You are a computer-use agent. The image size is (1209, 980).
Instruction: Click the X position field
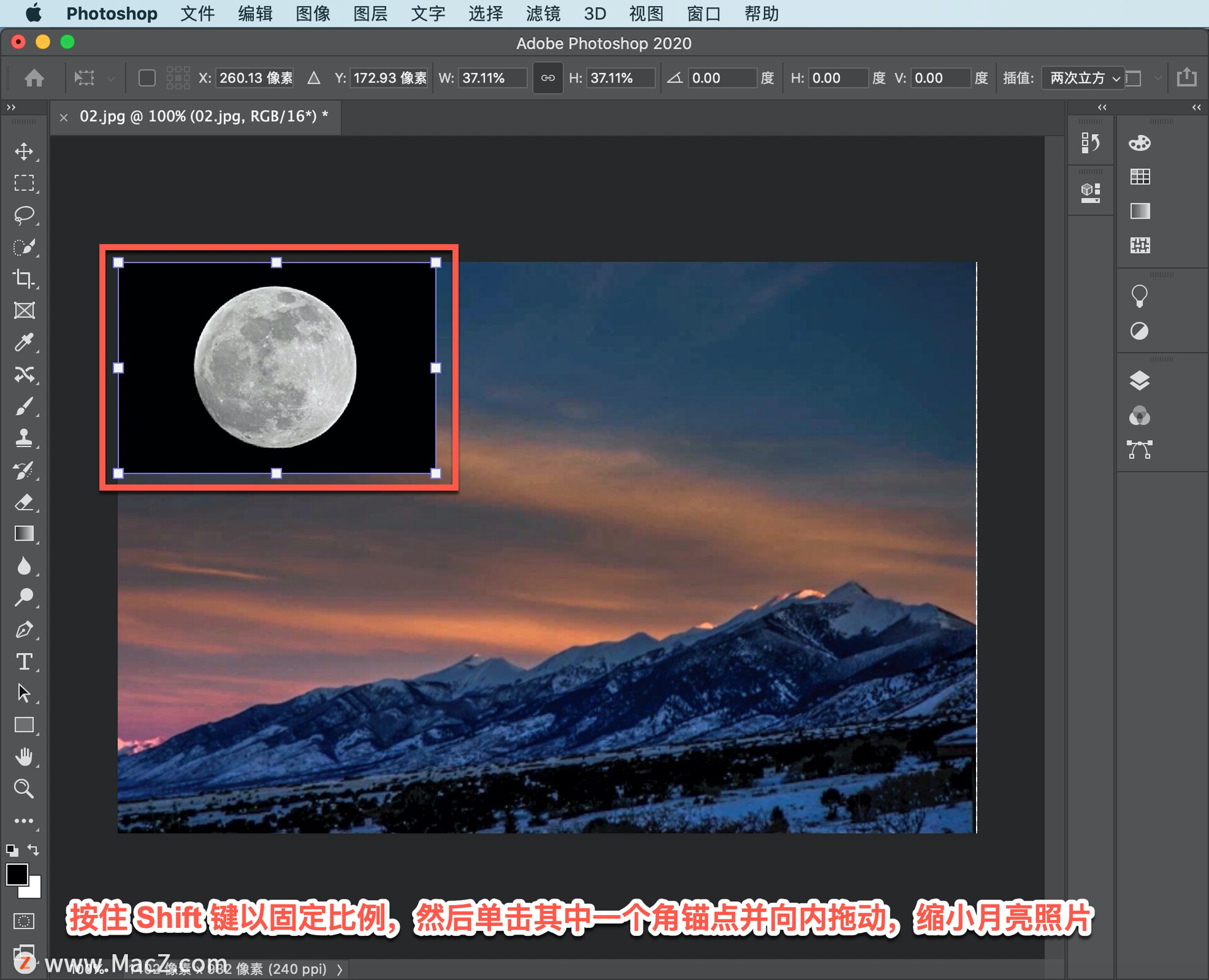coord(255,78)
